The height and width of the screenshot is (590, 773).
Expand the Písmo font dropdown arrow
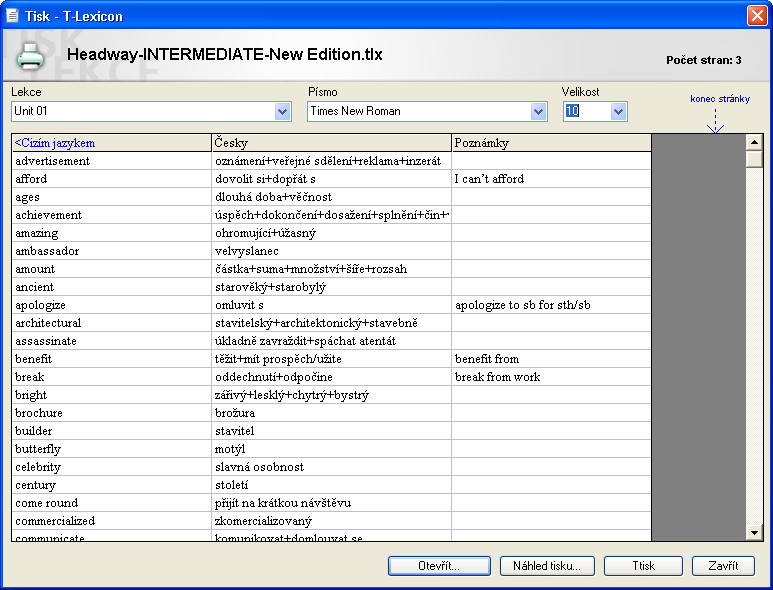(539, 111)
